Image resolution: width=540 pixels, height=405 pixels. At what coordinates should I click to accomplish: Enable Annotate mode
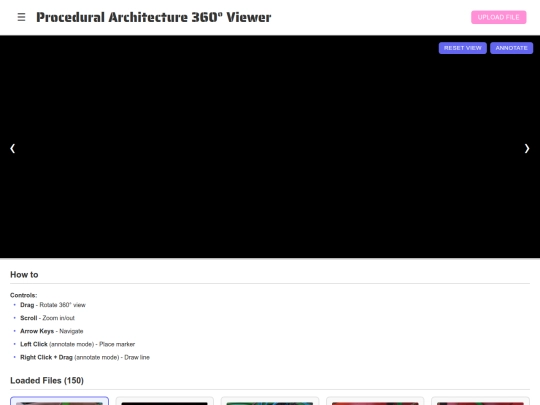coord(511,48)
